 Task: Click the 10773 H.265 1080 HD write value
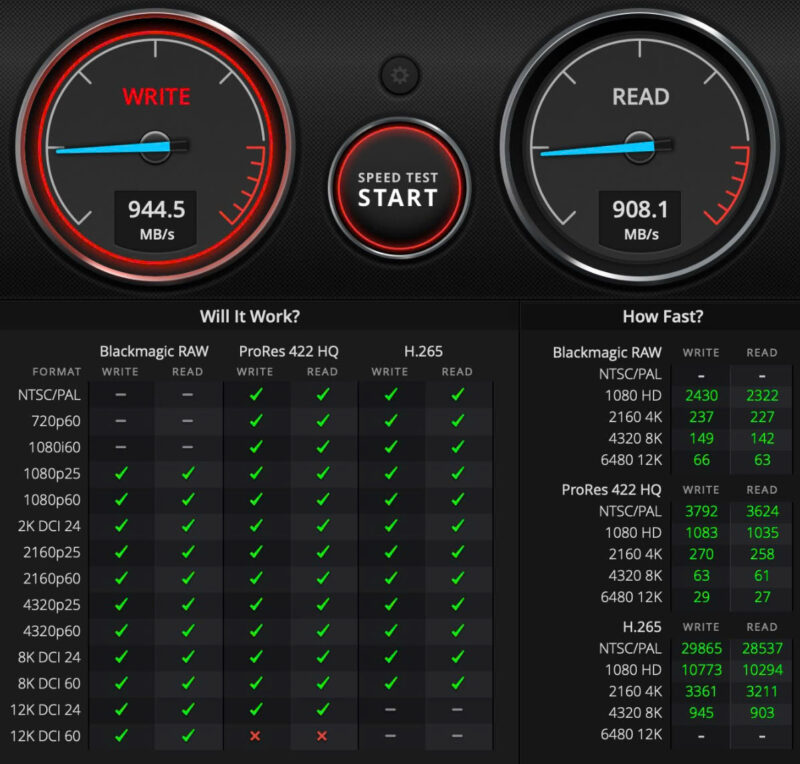[x=702, y=670]
